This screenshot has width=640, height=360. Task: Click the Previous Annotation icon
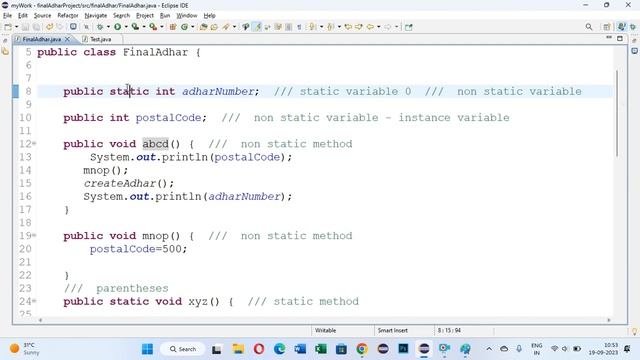click(x=331, y=27)
